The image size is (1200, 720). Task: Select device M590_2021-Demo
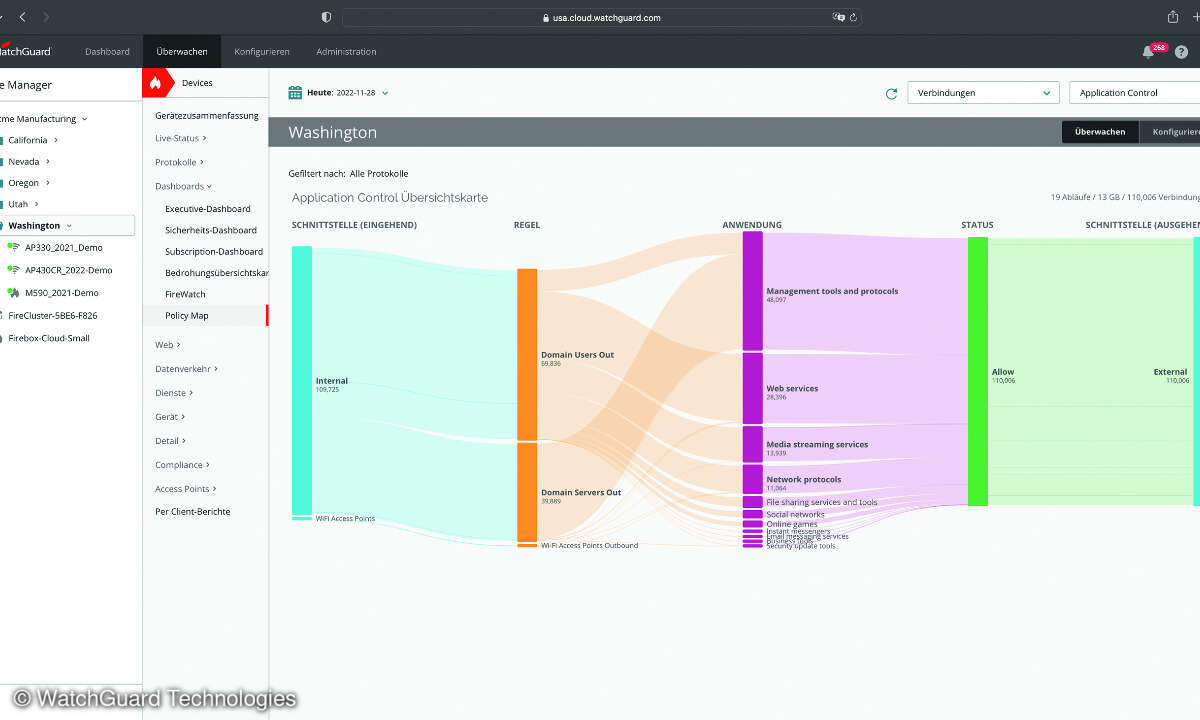pos(61,293)
